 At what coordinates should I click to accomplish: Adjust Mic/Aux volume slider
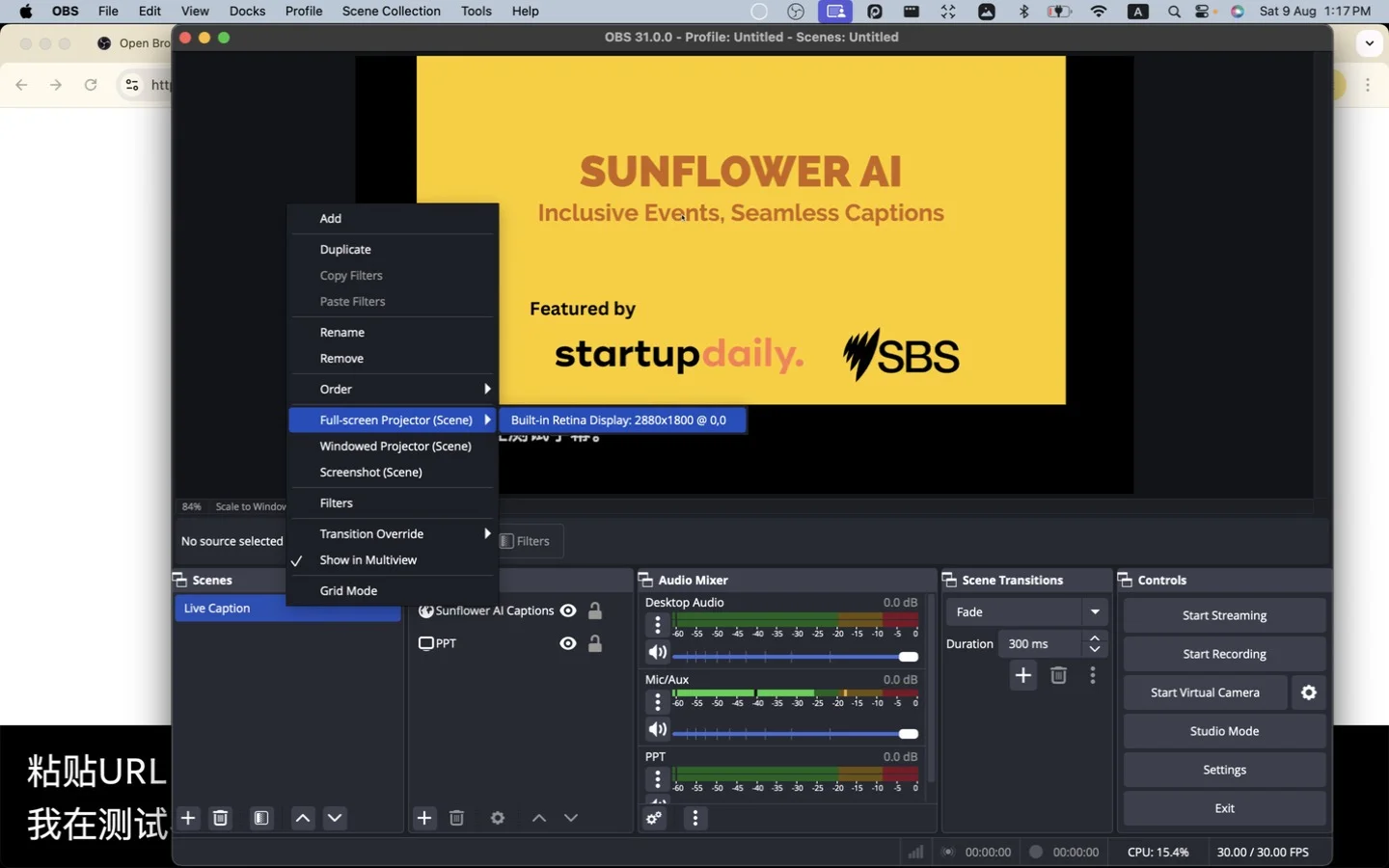(796, 734)
